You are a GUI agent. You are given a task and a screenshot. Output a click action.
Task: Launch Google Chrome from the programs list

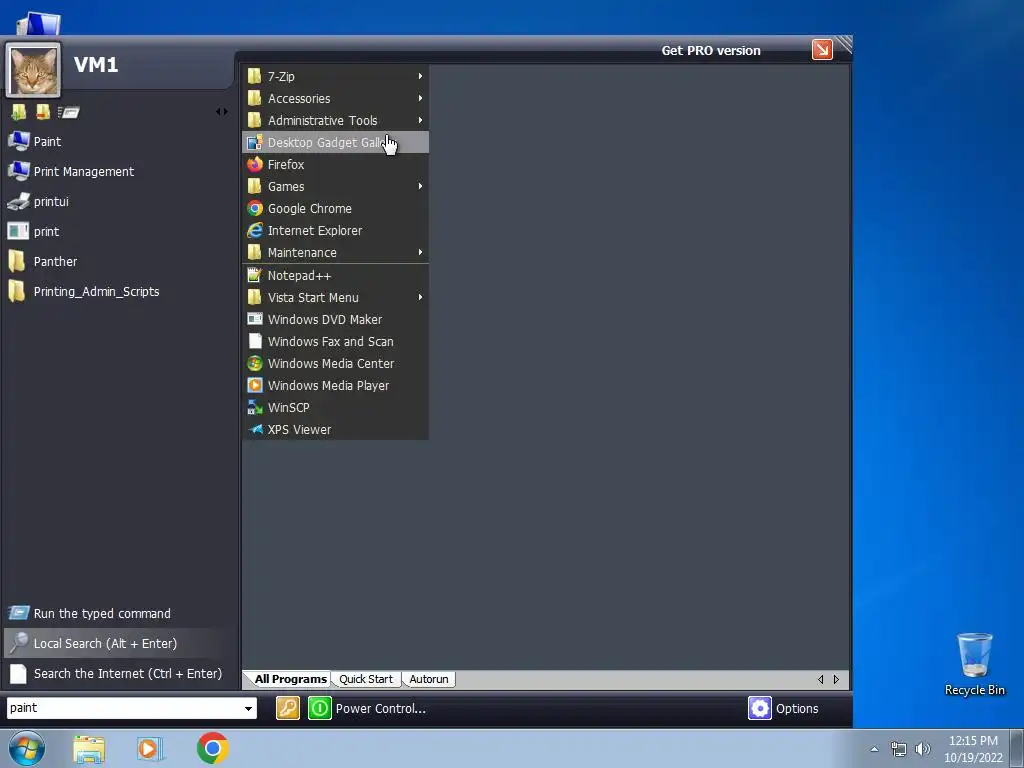click(x=335, y=208)
